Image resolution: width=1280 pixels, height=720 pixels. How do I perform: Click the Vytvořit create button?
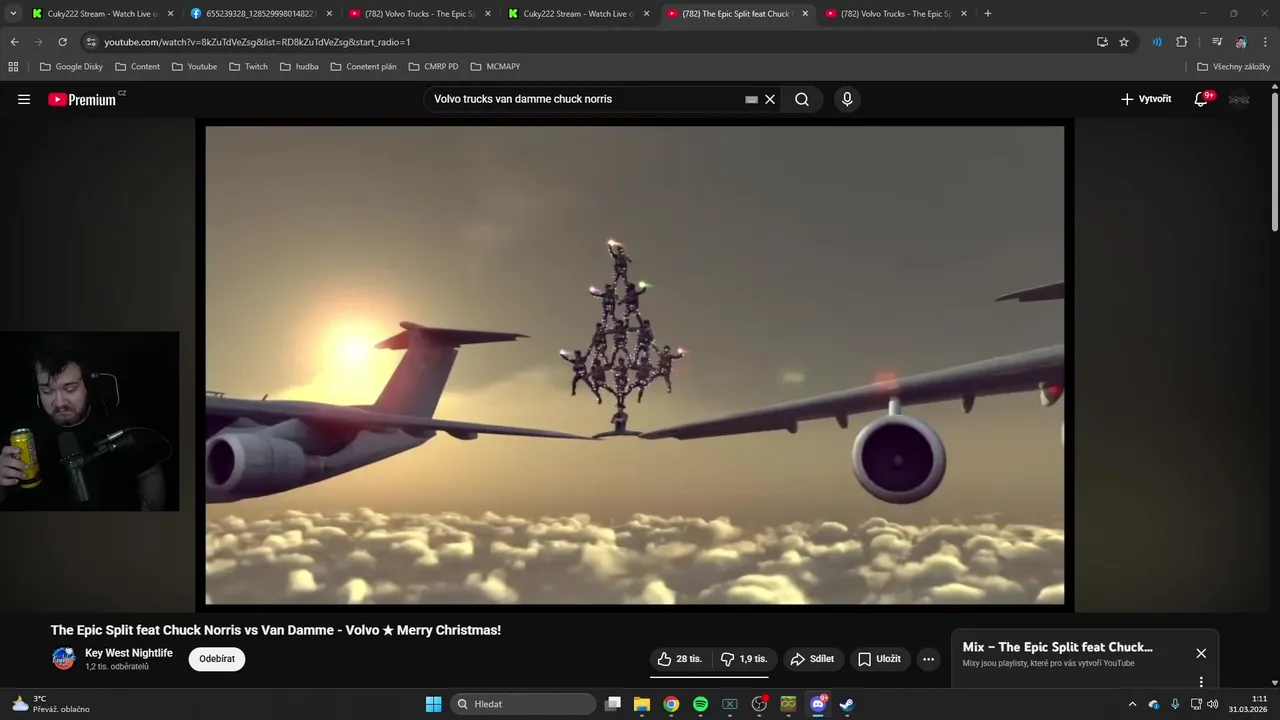point(1146,99)
